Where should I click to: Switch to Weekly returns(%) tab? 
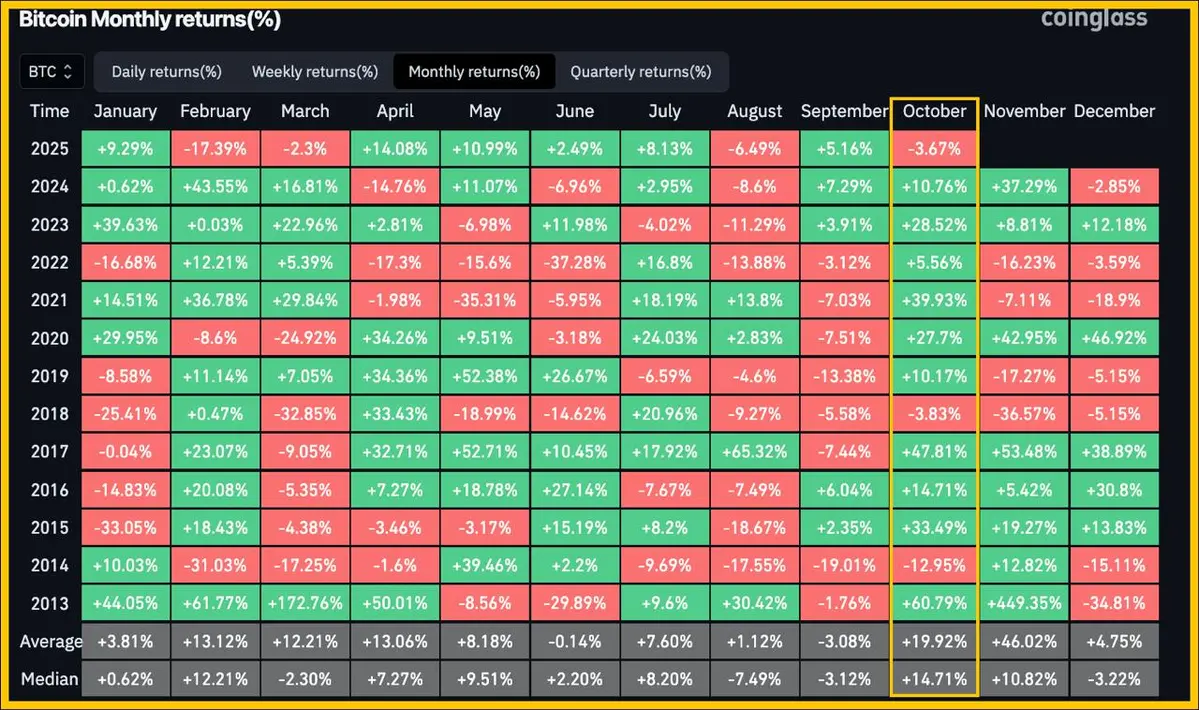(315, 72)
